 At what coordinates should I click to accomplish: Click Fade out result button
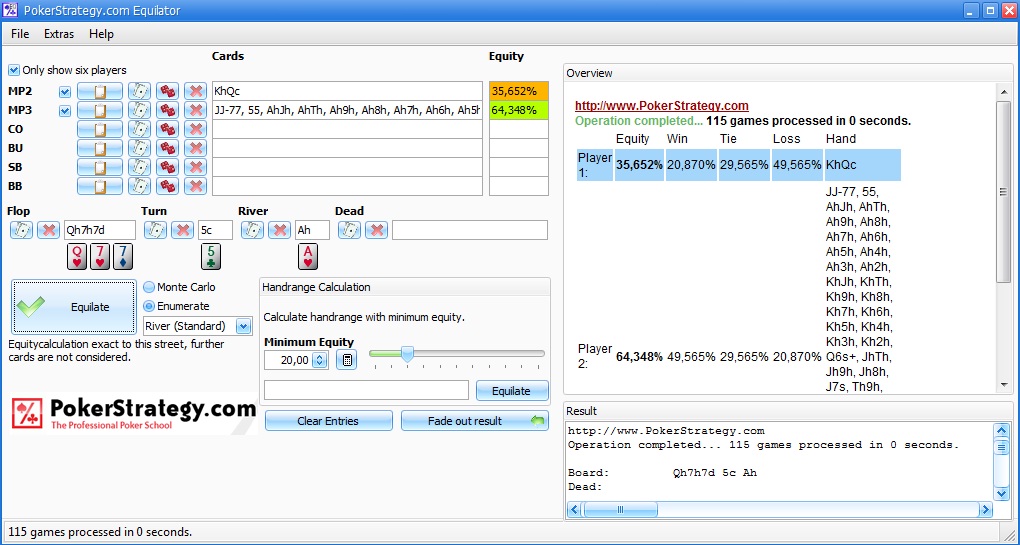click(x=475, y=421)
